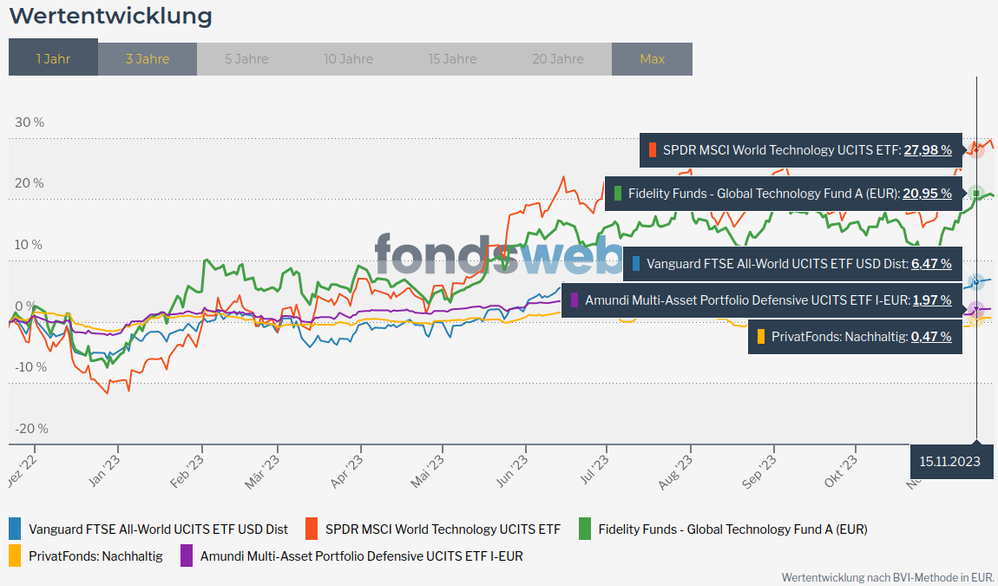Click the 27,98 % SPDR tooltip value
998x586 pixels.
(927, 150)
